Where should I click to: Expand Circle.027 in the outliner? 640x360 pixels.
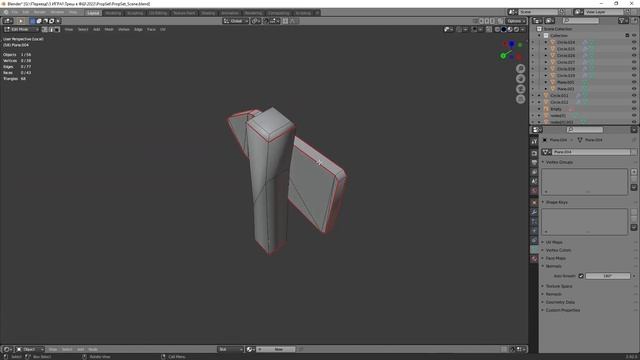point(546,62)
